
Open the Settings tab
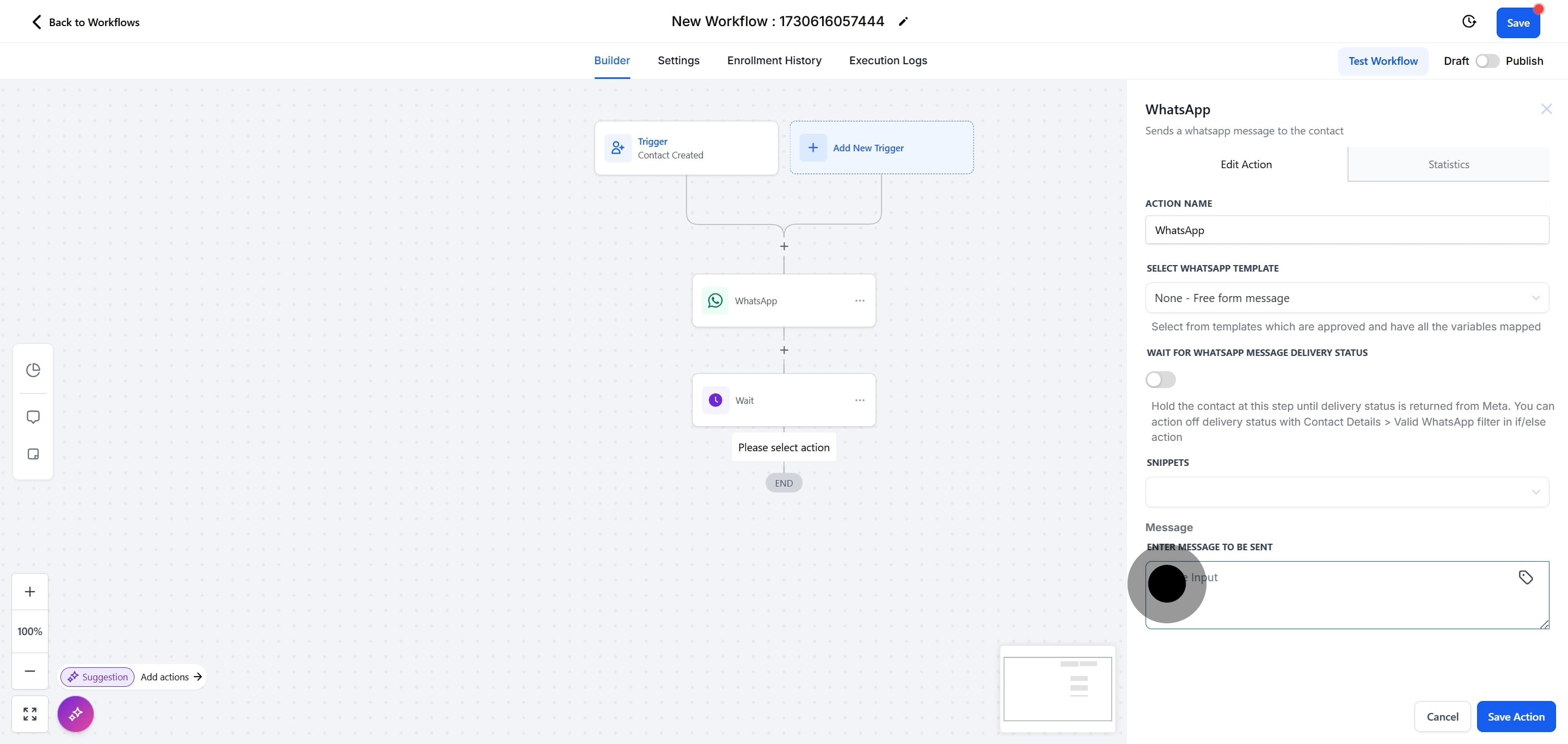coord(678,60)
